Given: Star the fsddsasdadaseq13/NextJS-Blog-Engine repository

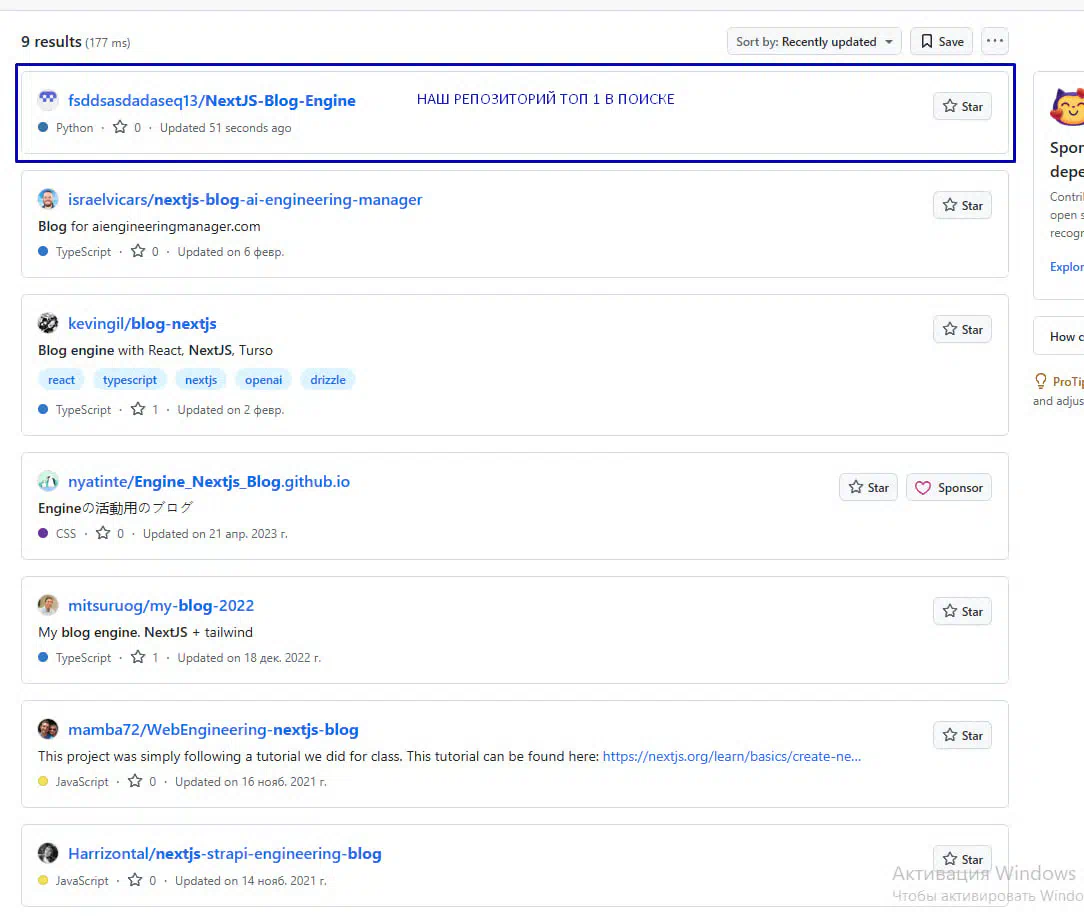Looking at the screenshot, I should pos(962,106).
